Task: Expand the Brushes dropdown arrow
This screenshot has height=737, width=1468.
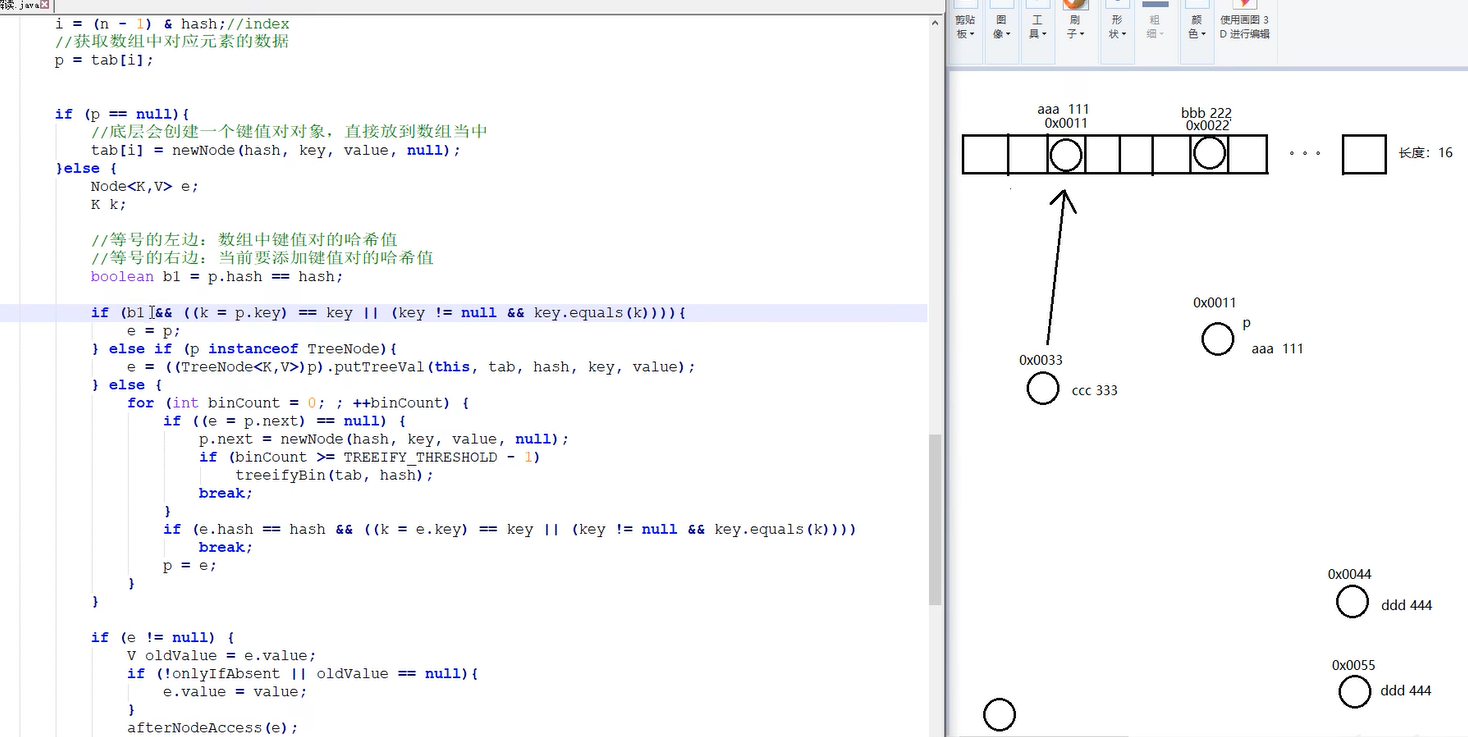Action: pos(1083,35)
